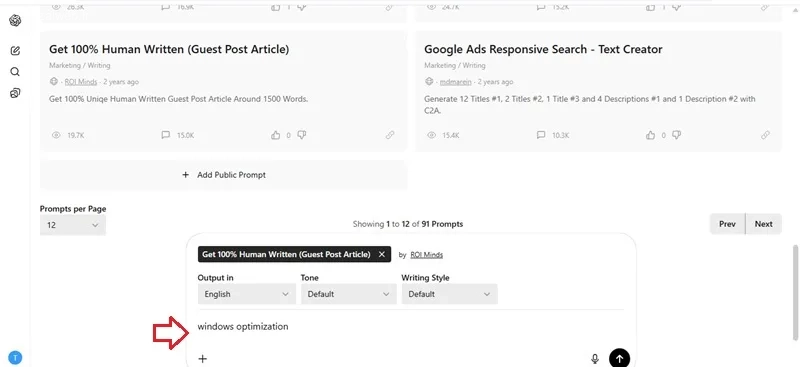Thumbs up the Google Ads Responsive Search prompt
The image size is (800, 367).
coord(651,135)
